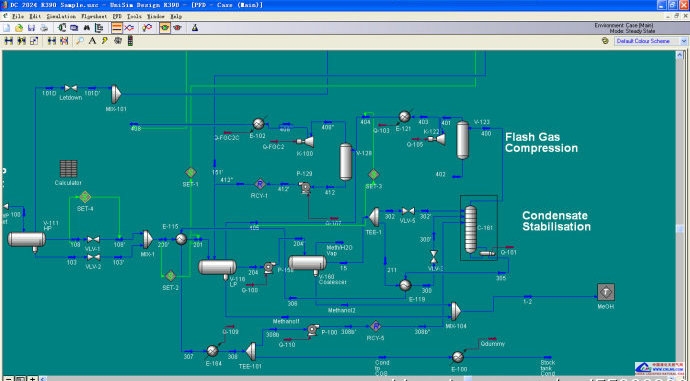Click the New Case document icon

point(7,28)
